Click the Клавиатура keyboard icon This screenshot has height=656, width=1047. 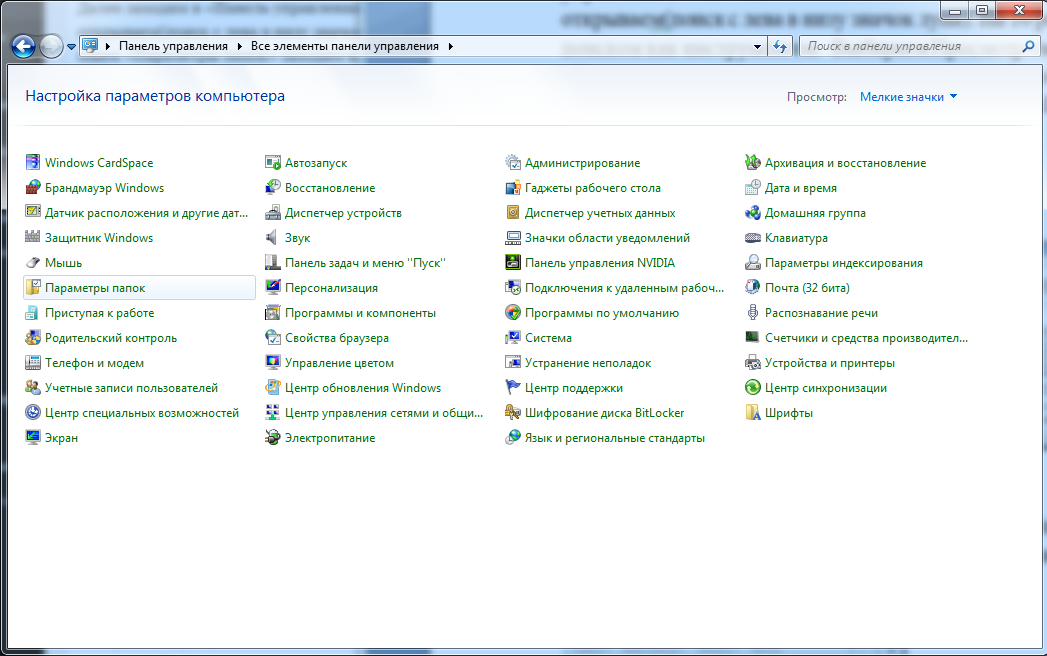click(x=753, y=238)
